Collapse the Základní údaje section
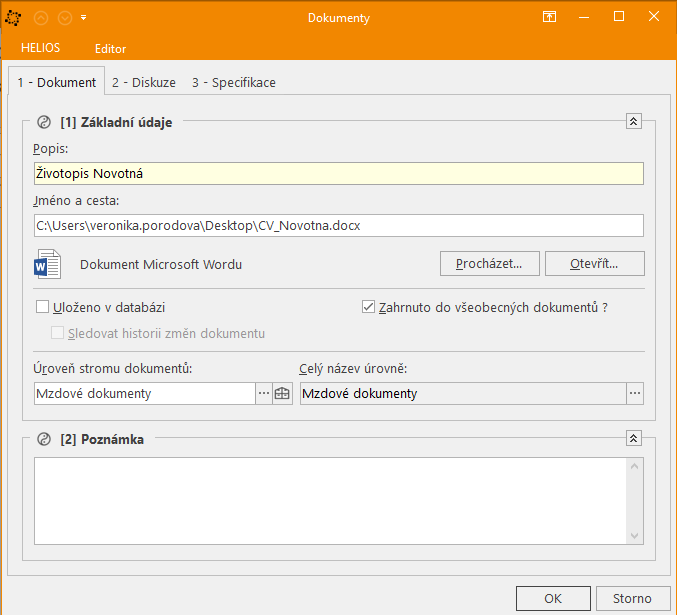The image size is (677, 615). click(633, 122)
